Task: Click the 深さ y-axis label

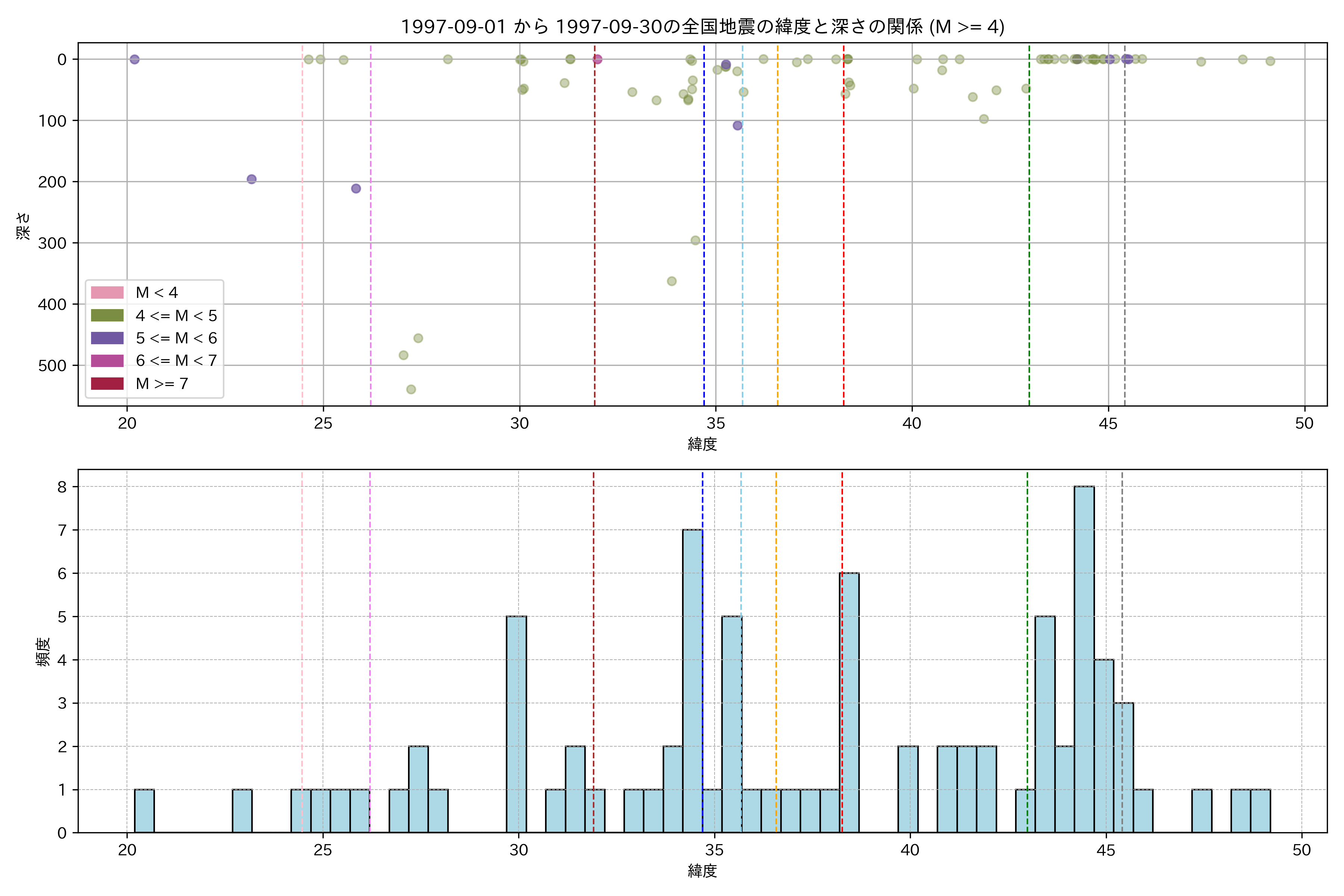Action: [24, 226]
